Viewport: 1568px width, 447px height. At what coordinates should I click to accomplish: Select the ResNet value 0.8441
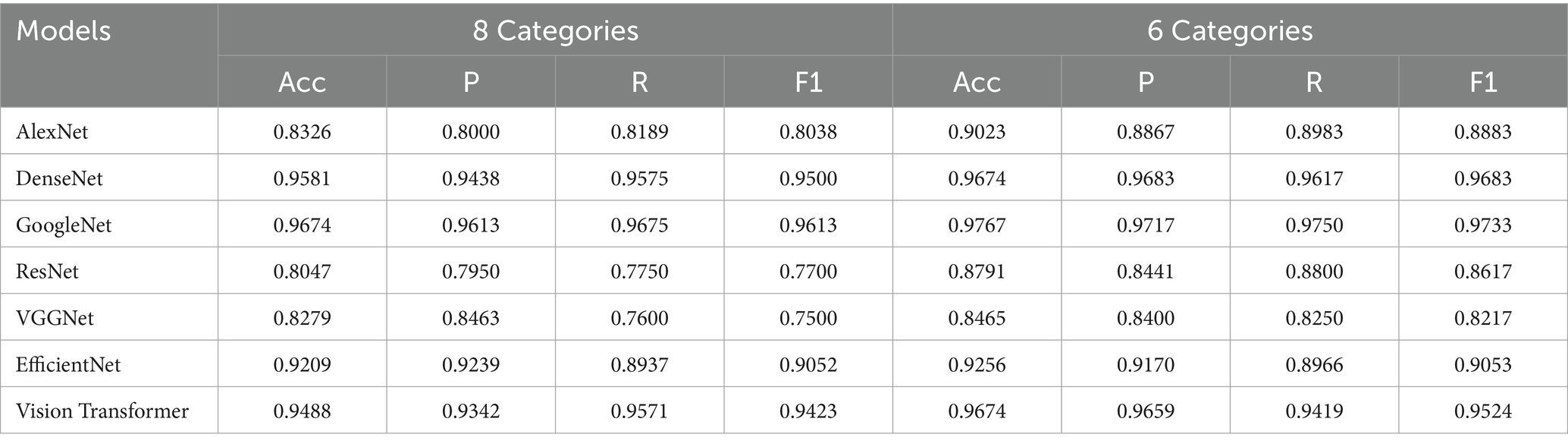click(1146, 272)
